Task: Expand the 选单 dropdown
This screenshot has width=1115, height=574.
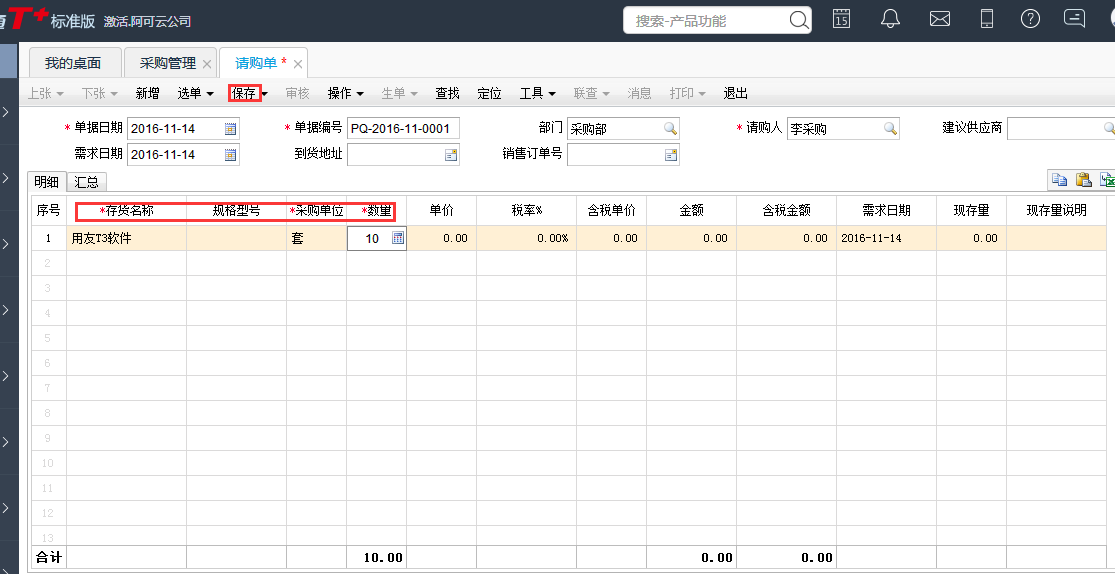Action: 210,94
